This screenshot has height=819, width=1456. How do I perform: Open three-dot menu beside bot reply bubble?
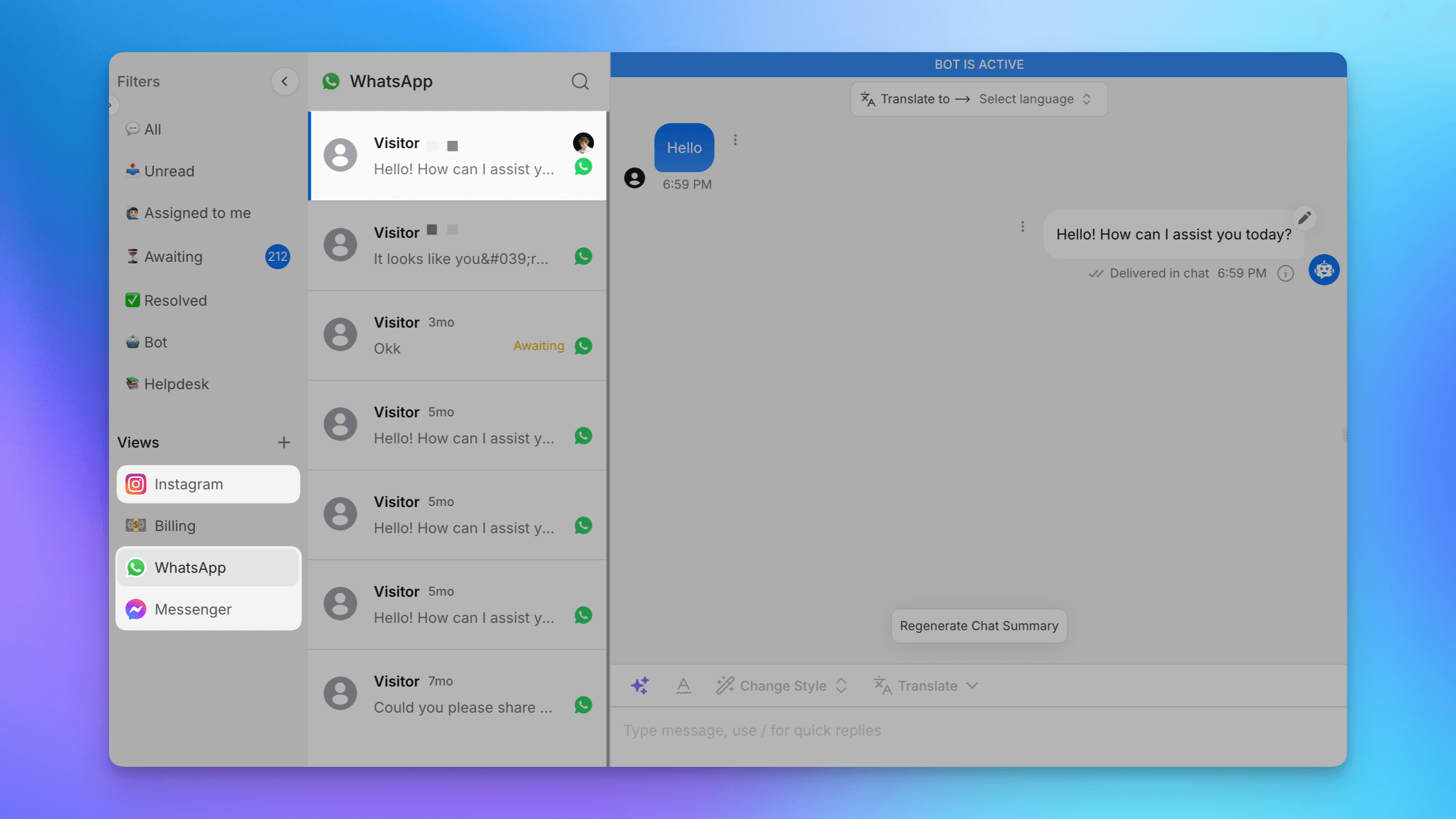tap(1022, 226)
